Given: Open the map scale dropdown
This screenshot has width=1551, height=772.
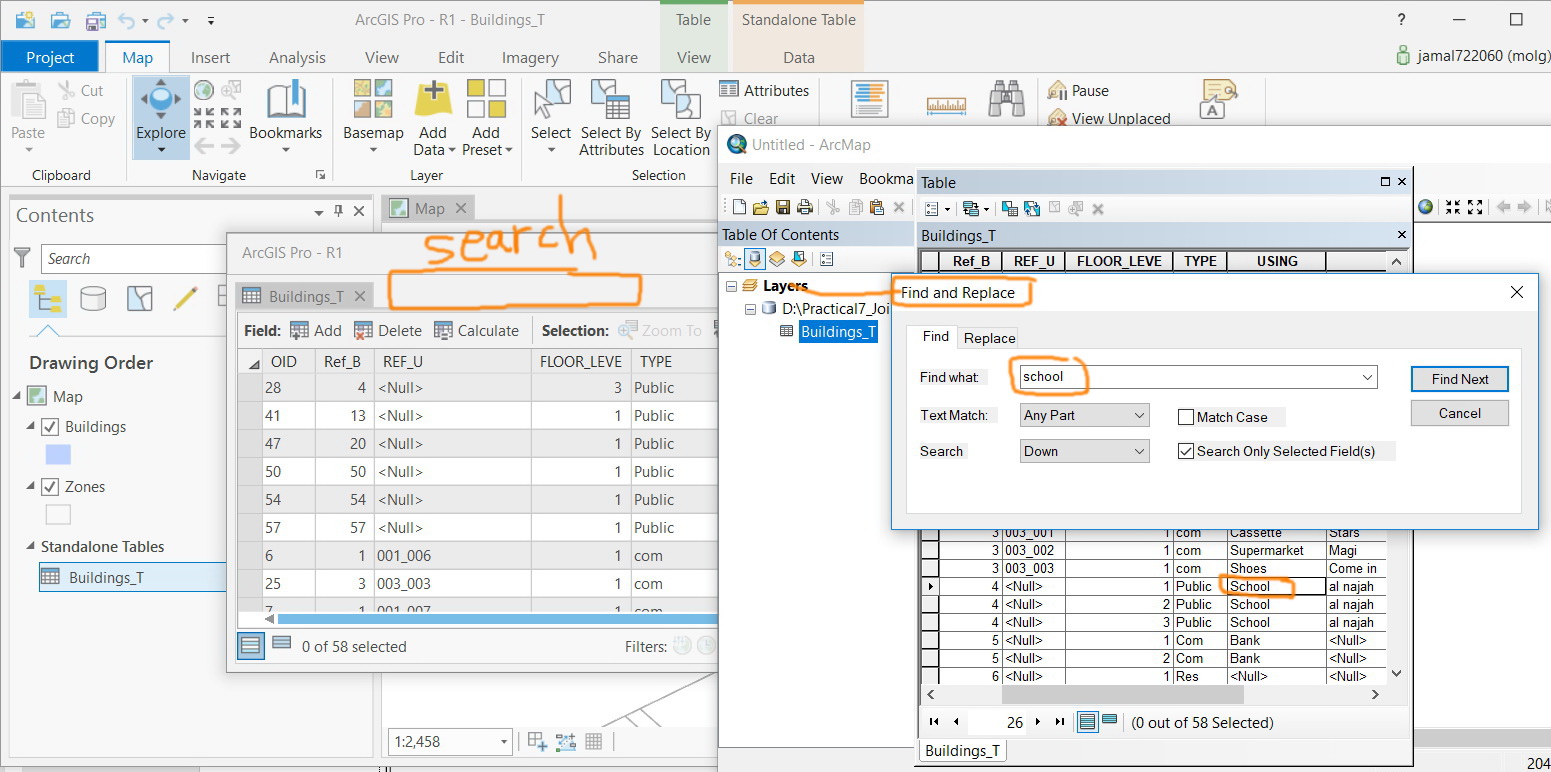Looking at the screenshot, I should pyautogui.click(x=504, y=742).
